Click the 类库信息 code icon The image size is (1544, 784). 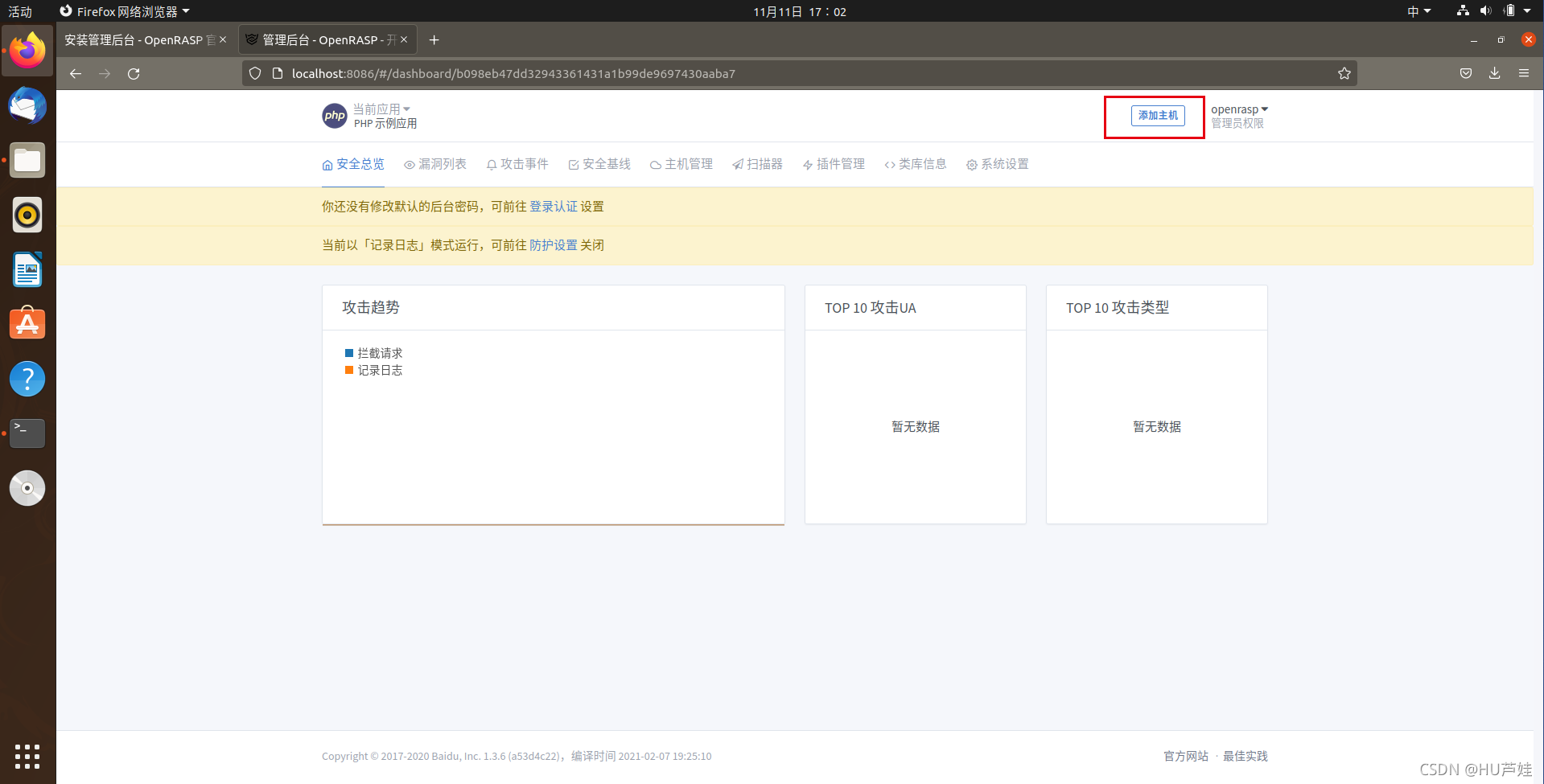(x=891, y=164)
